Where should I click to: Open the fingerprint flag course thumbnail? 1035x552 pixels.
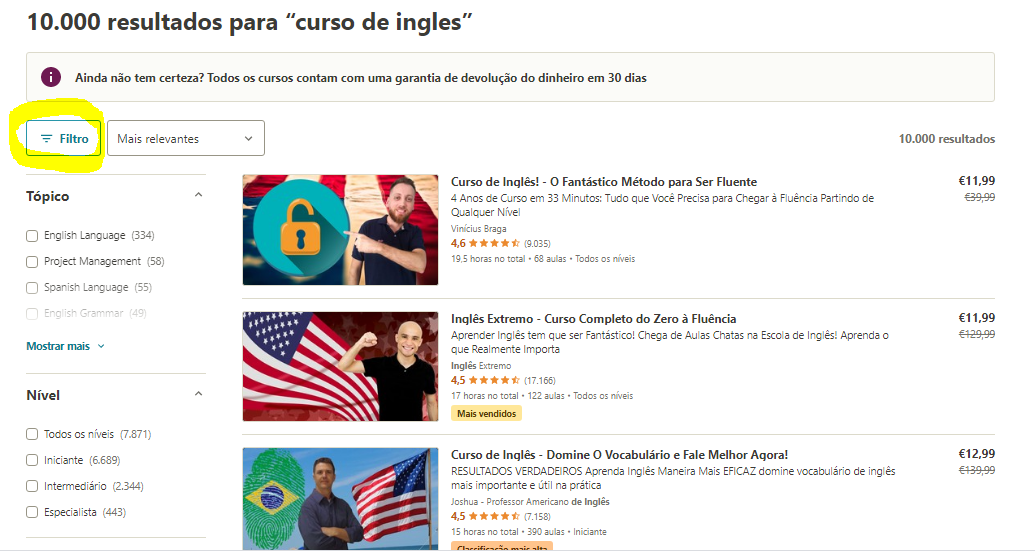[x=340, y=499]
